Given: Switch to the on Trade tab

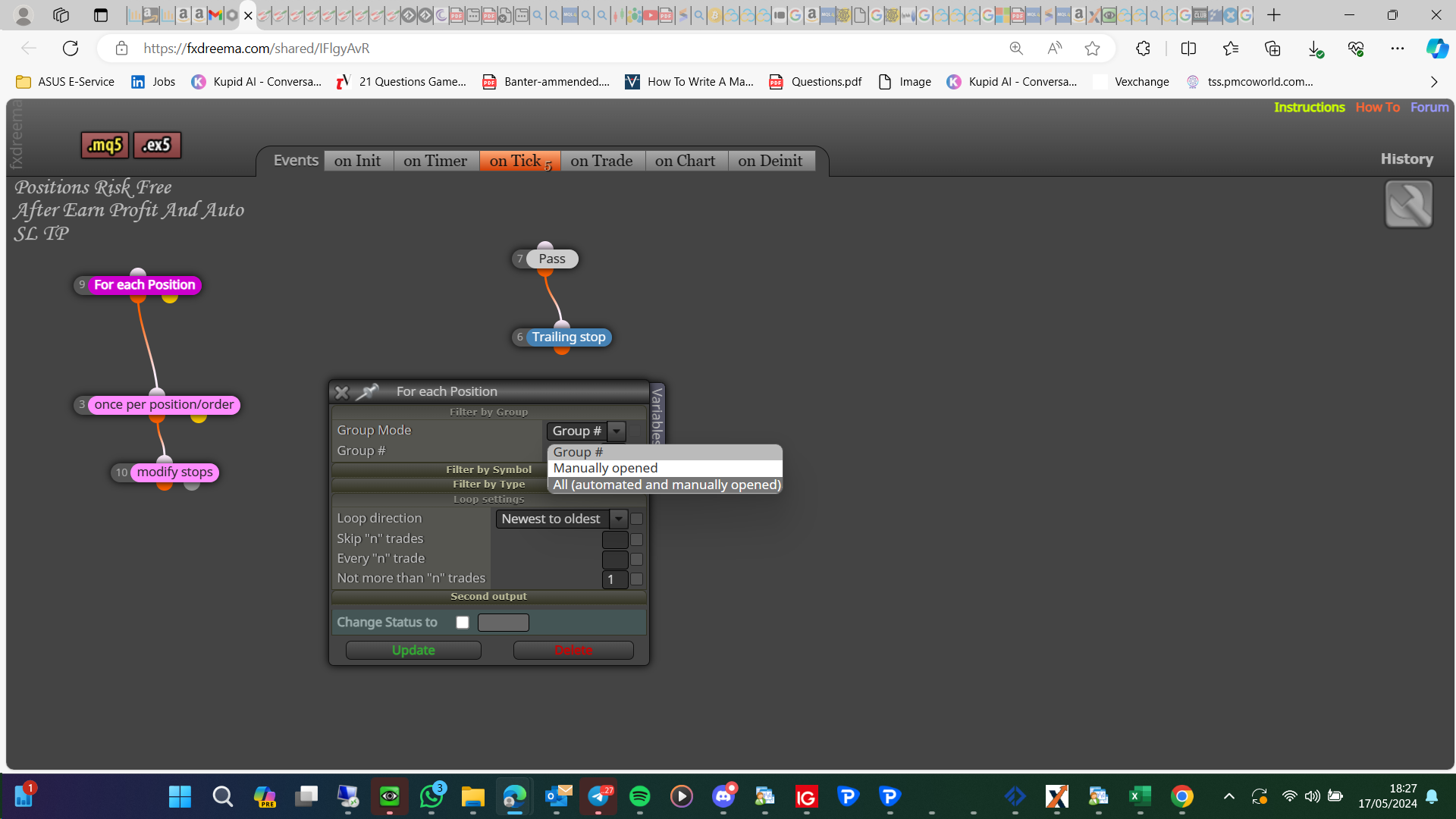Looking at the screenshot, I should click(x=601, y=161).
